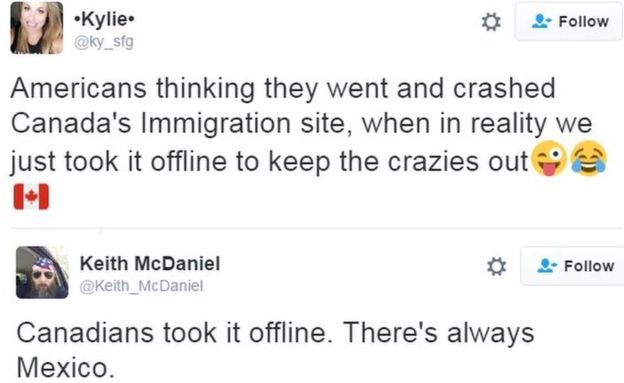The height and width of the screenshot is (383, 624).
Task: Open gear menu on Keith McDaniel's tweet
Action: [496, 266]
